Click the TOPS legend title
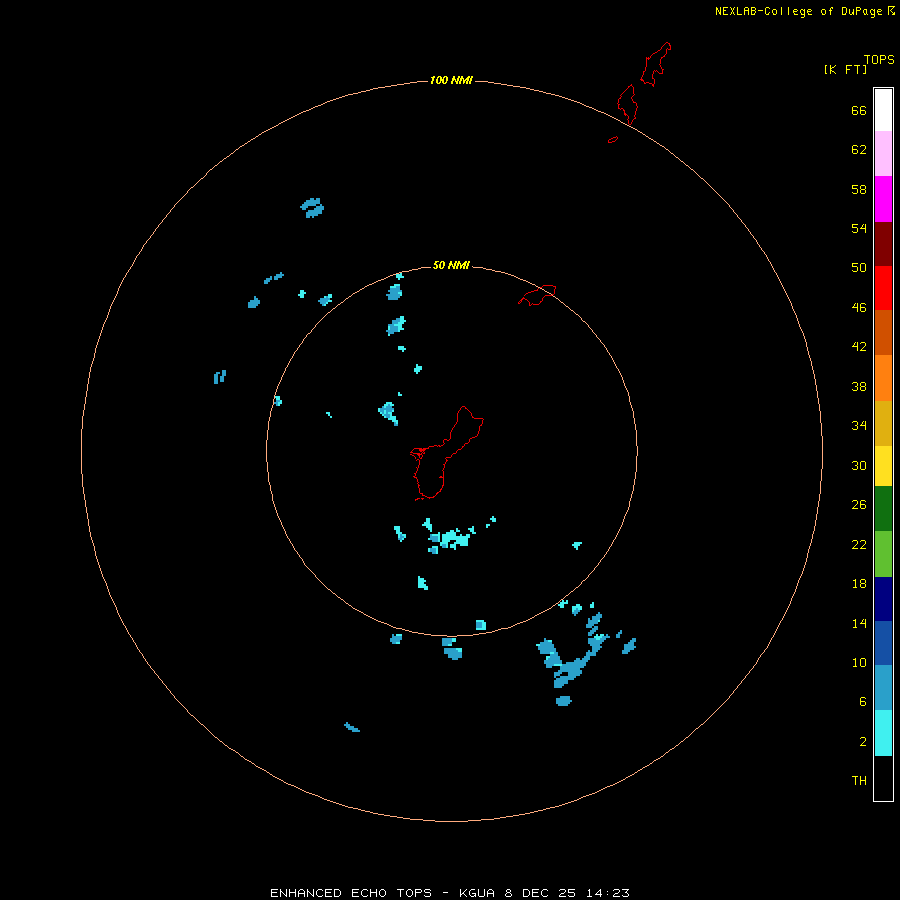The image size is (900, 900). tap(879, 60)
